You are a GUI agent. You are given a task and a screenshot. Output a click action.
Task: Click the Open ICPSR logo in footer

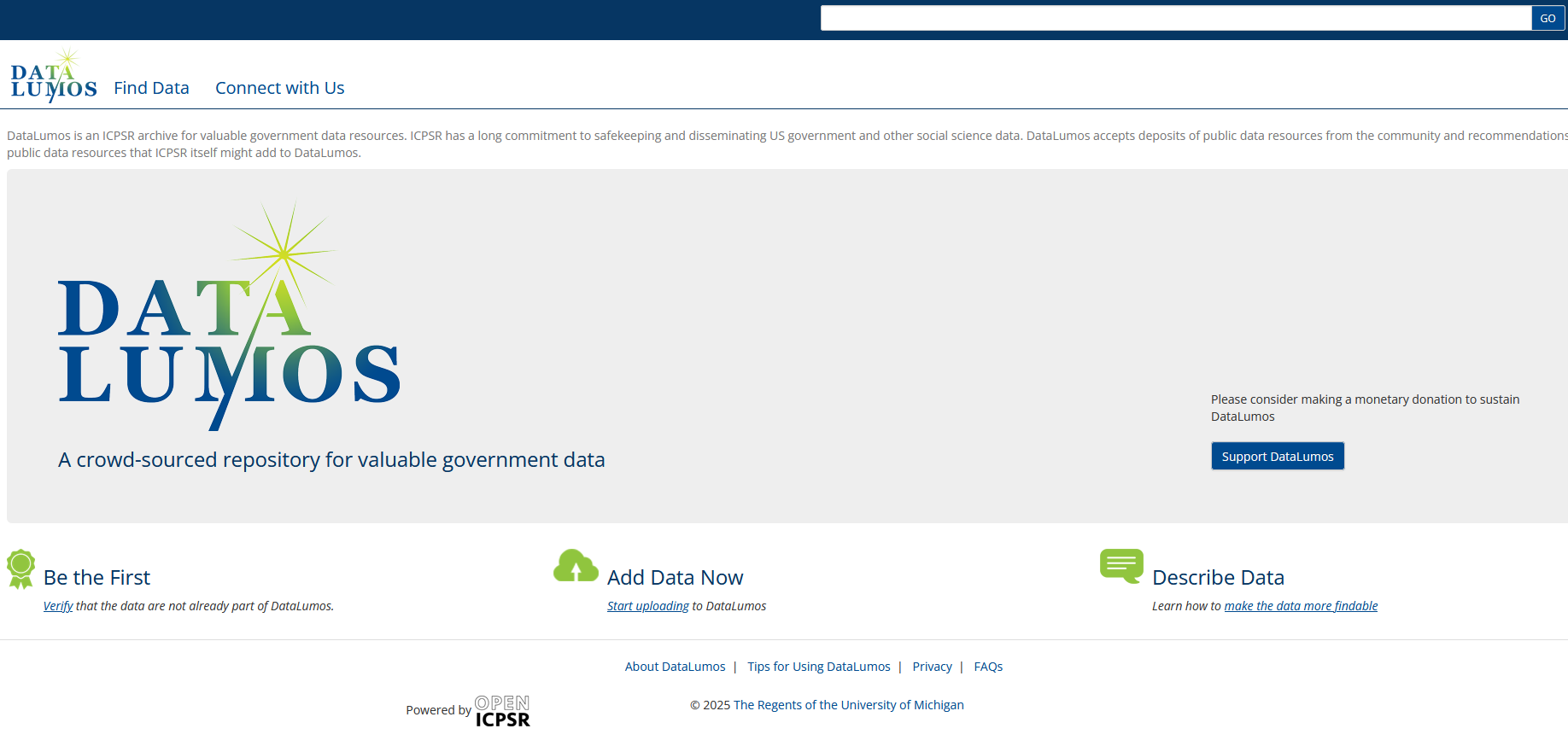(502, 711)
